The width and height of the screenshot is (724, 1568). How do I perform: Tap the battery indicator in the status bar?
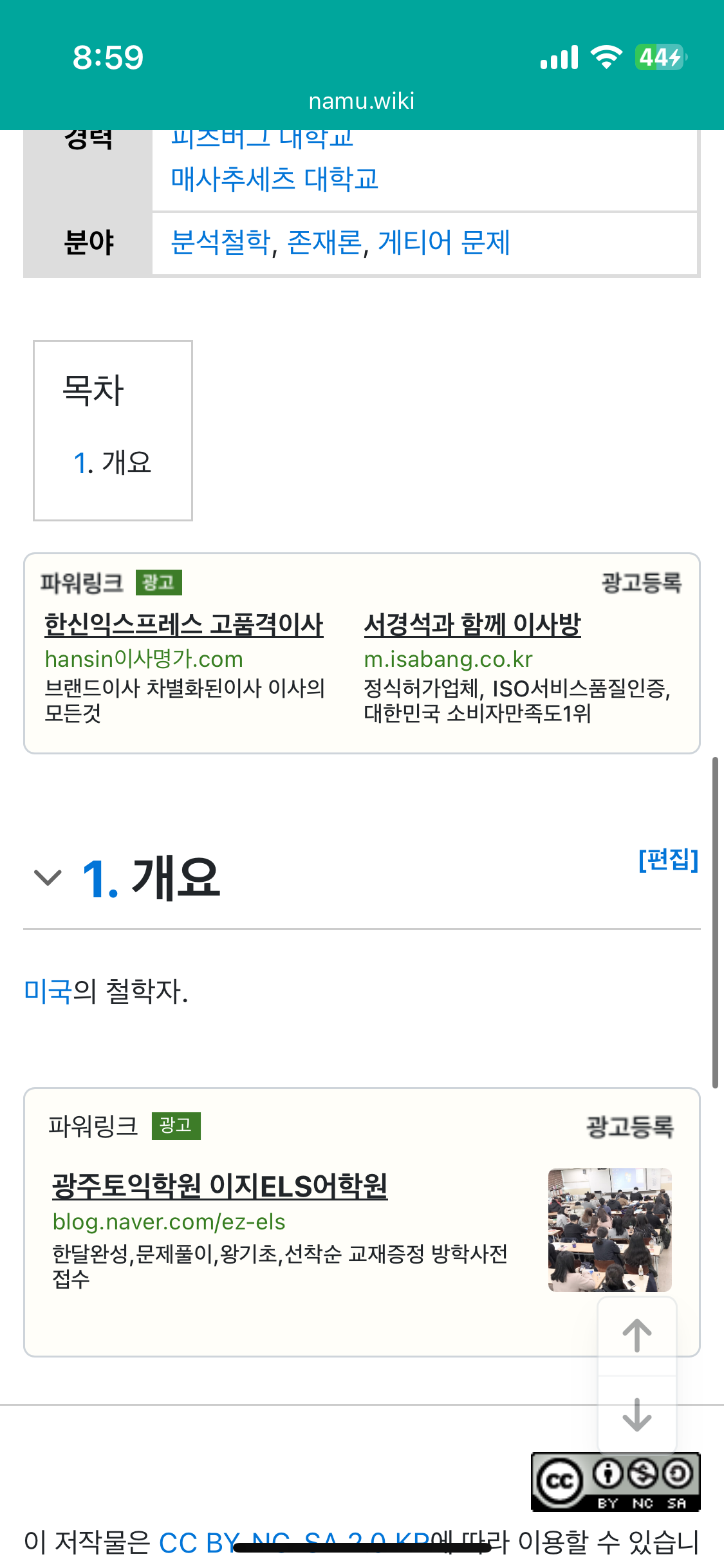(660, 57)
